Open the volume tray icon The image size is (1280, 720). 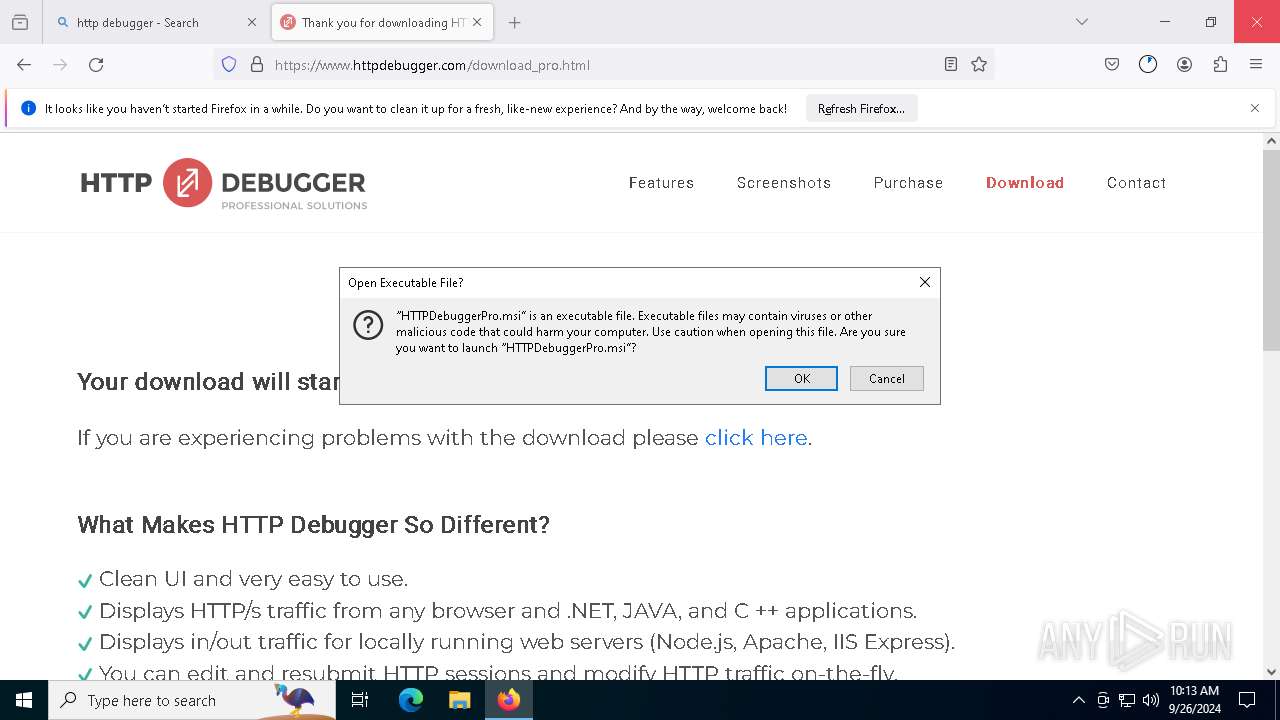tap(1151, 700)
